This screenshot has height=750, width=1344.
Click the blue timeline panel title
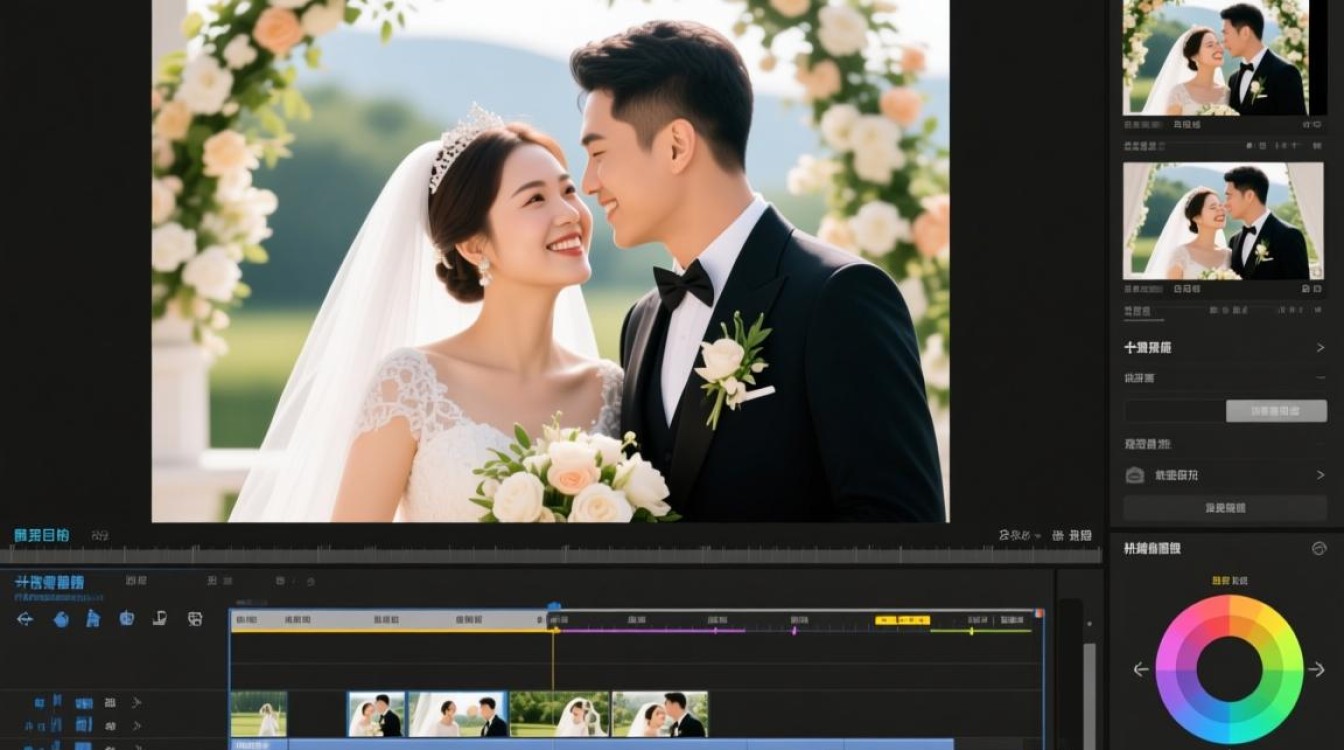(50, 582)
